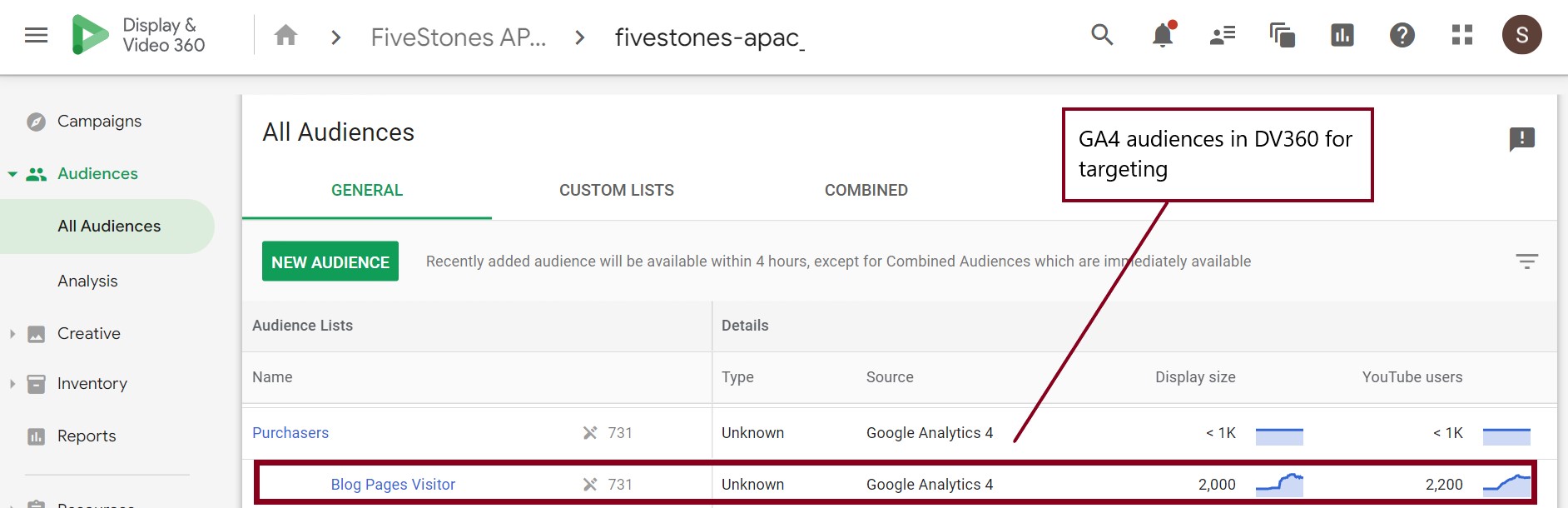Click the Blog Pages Visitor Display size sparkline

pyautogui.click(x=1279, y=485)
